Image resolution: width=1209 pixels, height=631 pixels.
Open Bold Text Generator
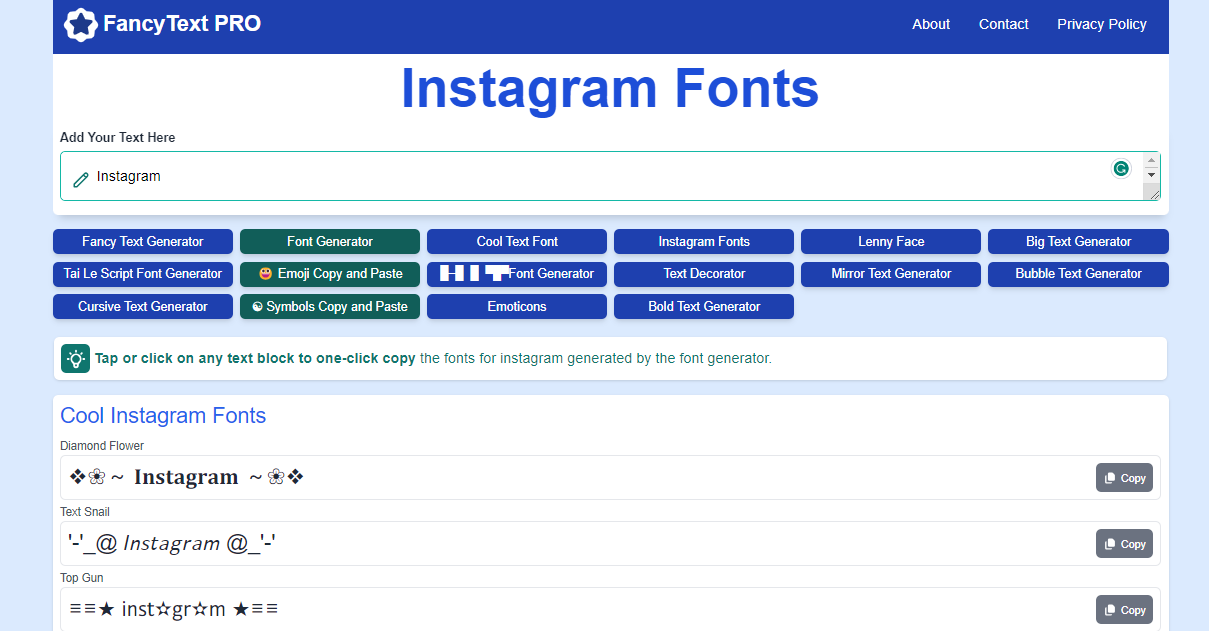pos(704,307)
